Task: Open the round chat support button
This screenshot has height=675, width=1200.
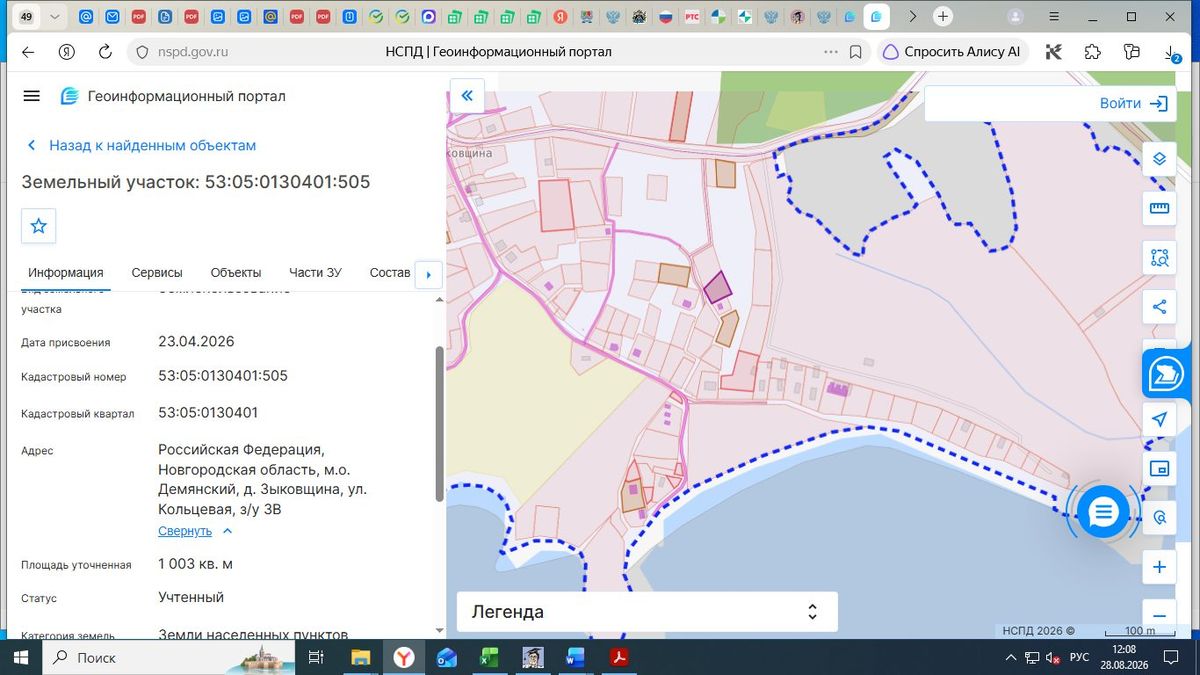Action: [x=1103, y=512]
